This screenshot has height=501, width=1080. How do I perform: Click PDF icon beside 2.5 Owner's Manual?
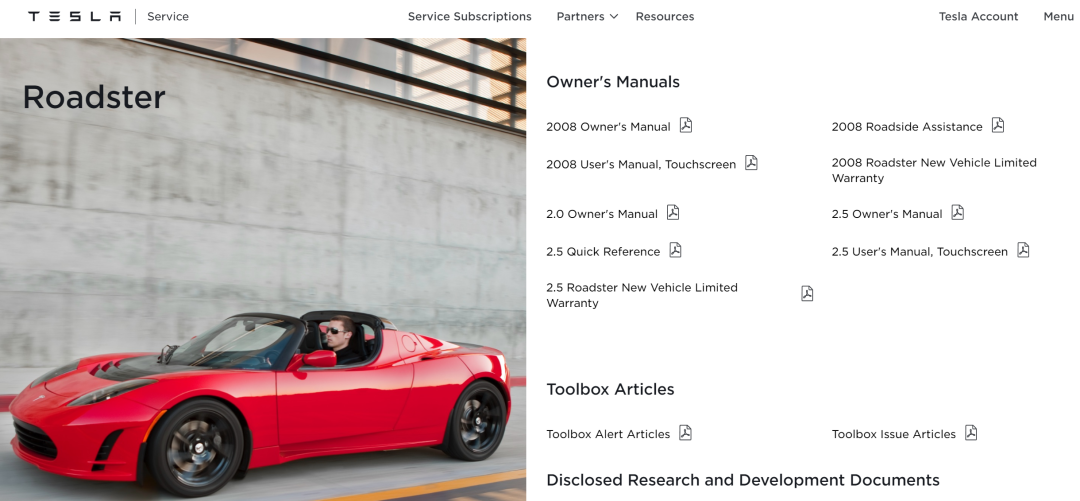(x=957, y=213)
